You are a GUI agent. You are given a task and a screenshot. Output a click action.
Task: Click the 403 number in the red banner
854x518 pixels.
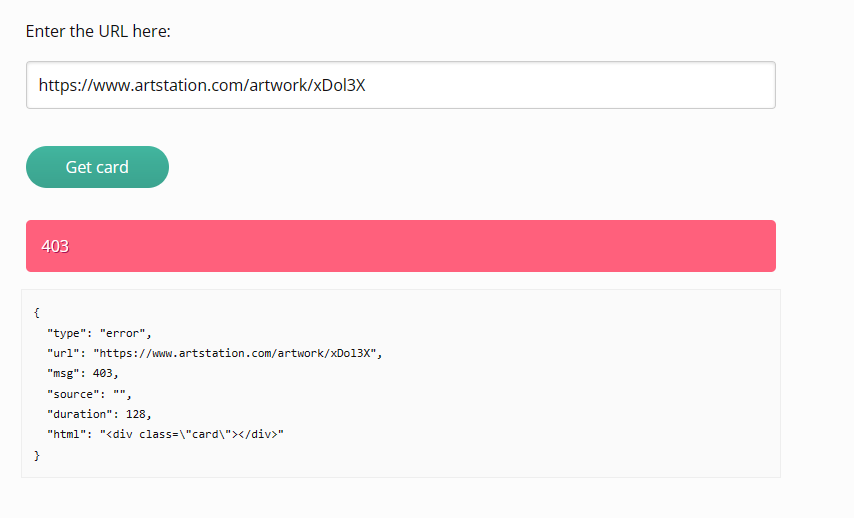coord(55,246)
